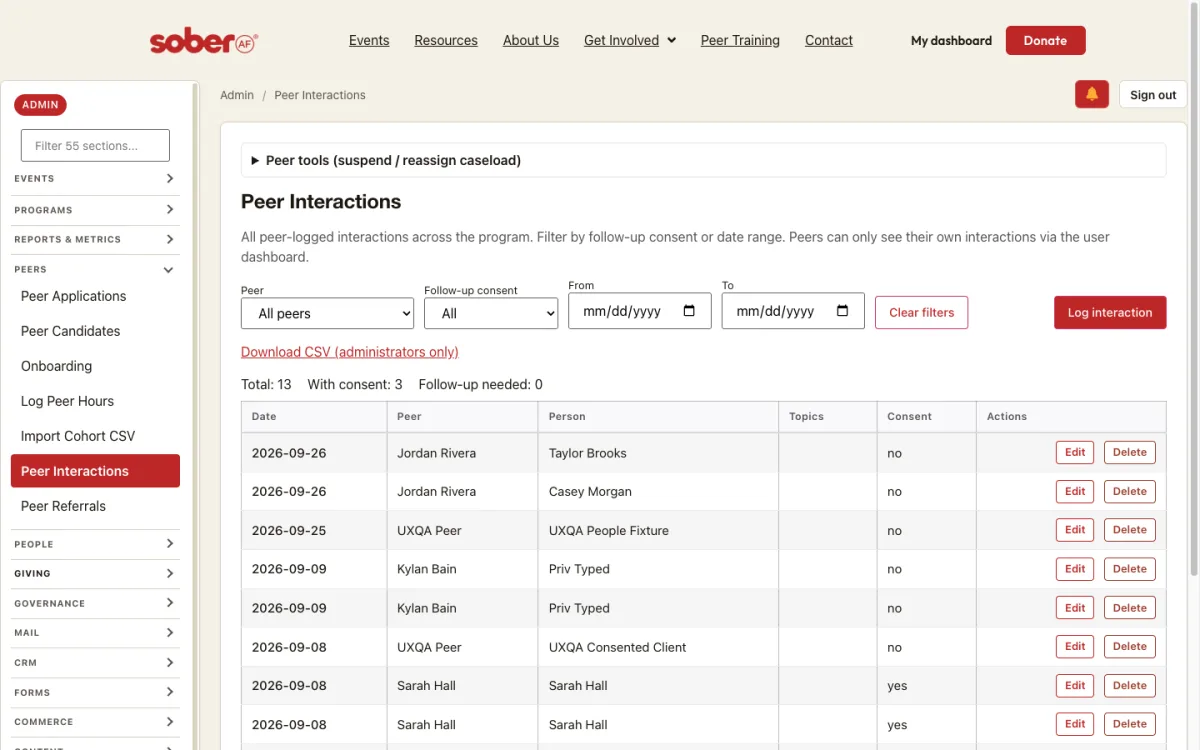The height and width of the screenshot is (750, 1200).
Task: Expand the Events sidebar section
Action: tap(95, 179)
